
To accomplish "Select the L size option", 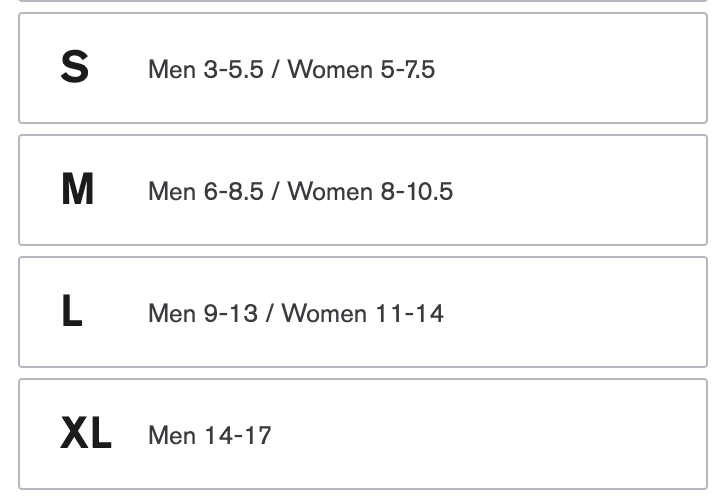I will (362, 312).
